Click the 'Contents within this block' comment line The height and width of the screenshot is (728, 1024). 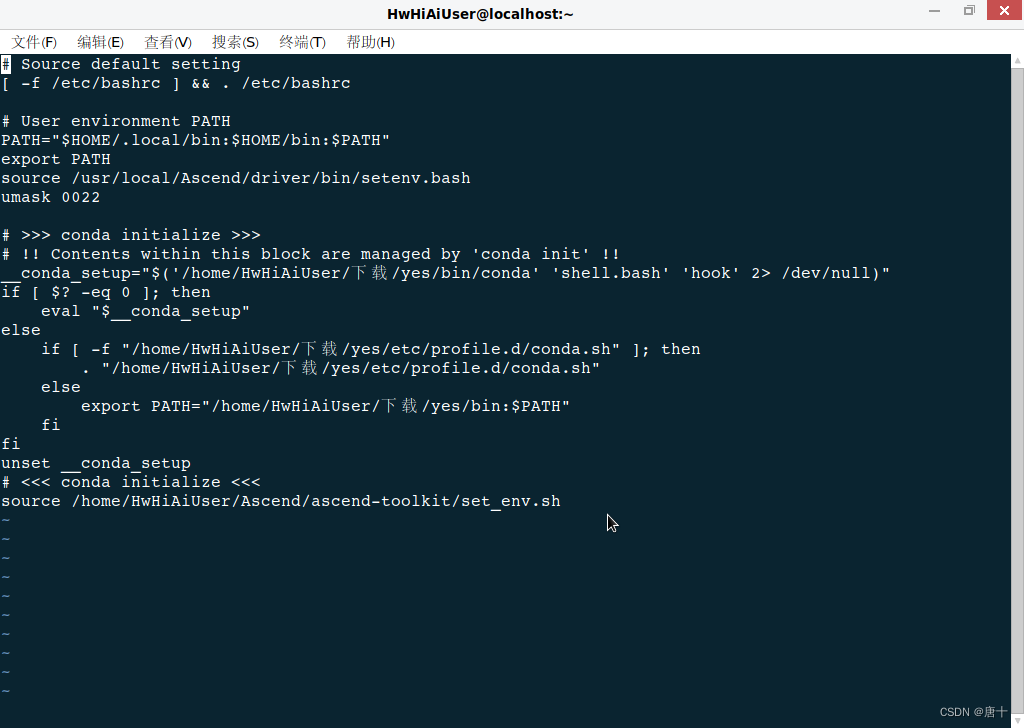[x=310, y=254]
